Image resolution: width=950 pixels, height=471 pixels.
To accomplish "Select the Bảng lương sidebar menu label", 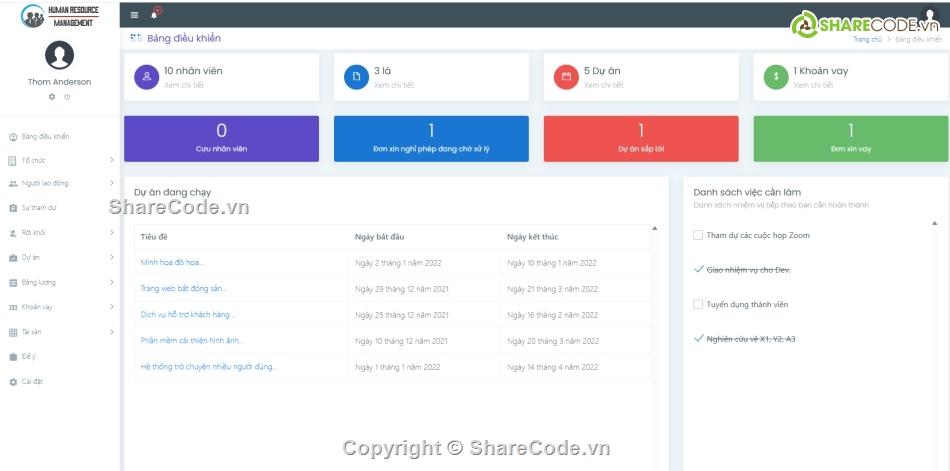I will (39, 282).
